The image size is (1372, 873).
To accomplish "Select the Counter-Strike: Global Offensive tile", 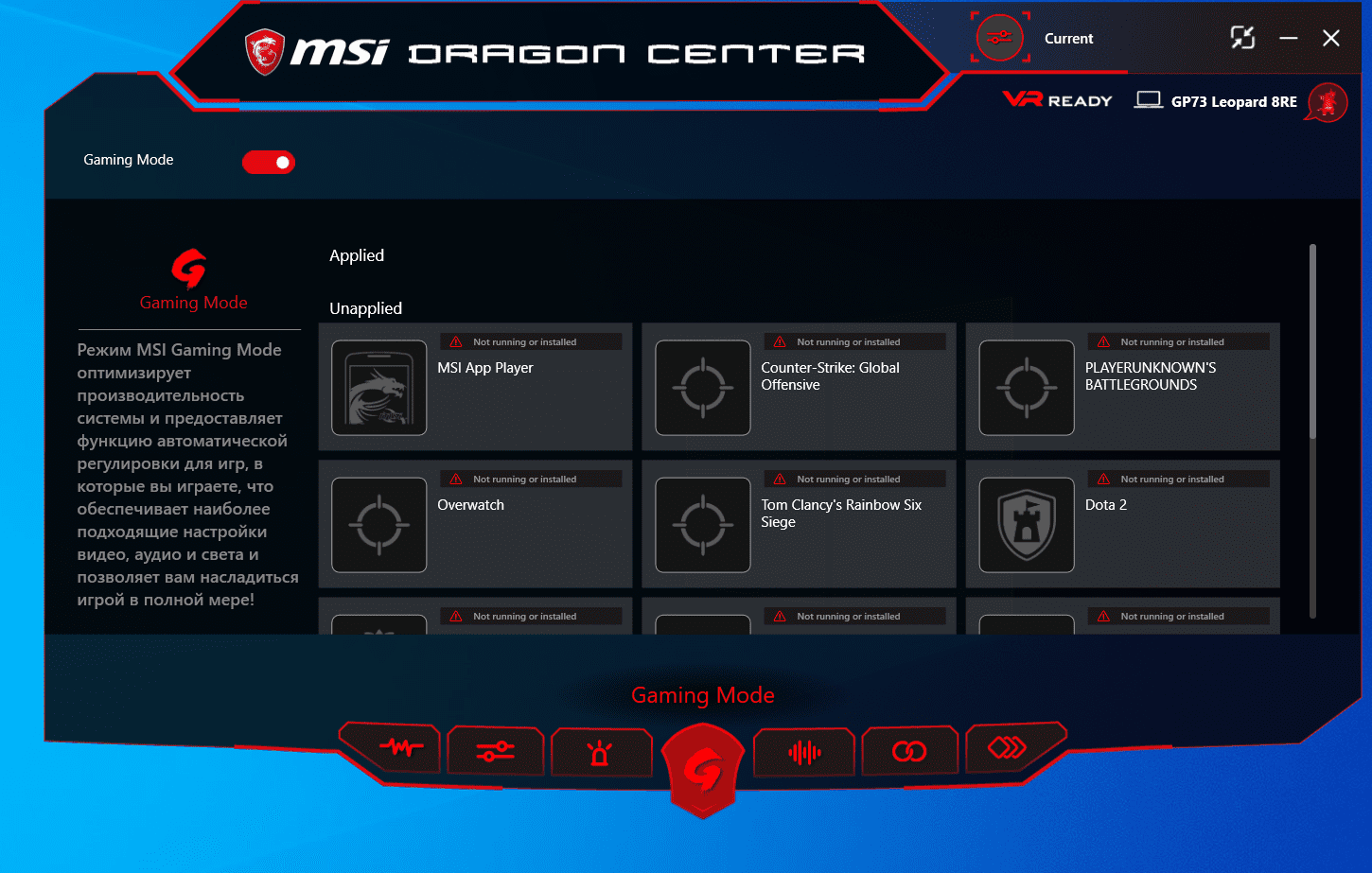I will coord(799,387).
